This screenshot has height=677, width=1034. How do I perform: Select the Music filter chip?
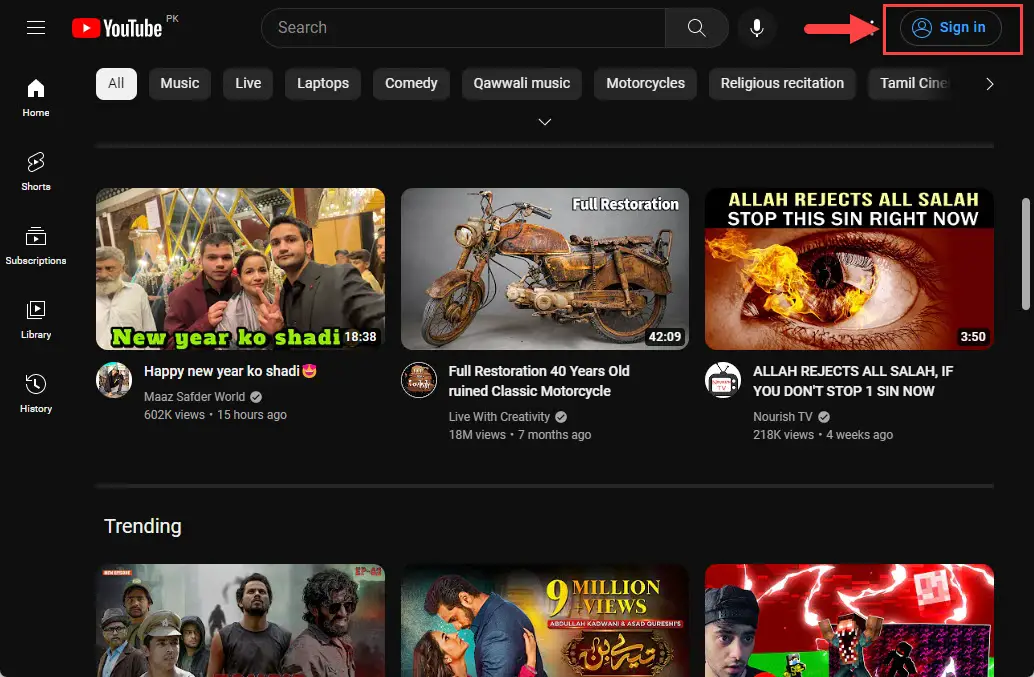click(x=180, y=84)
